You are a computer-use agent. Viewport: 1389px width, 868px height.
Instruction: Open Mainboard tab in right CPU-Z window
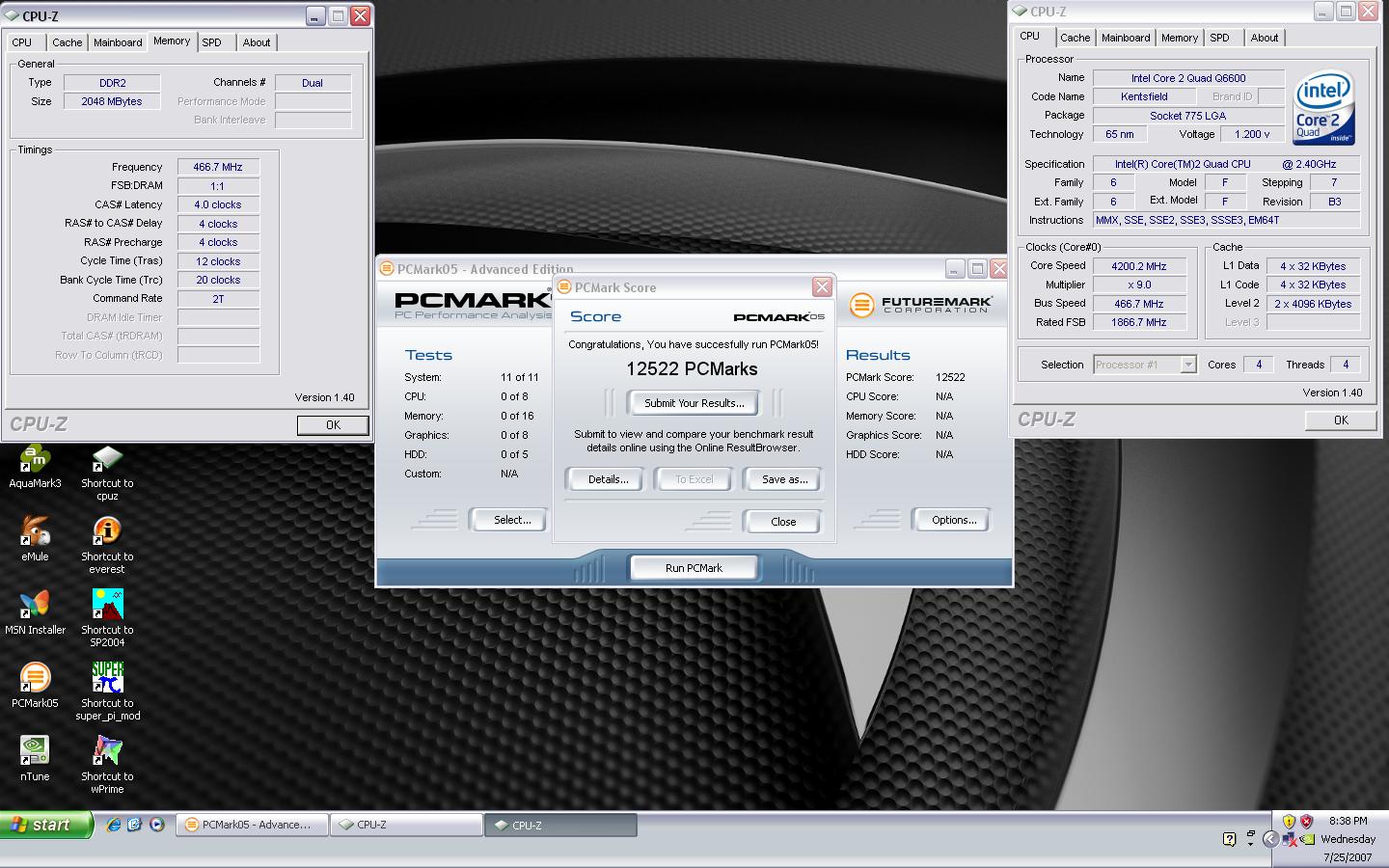tap(1126, 38)
